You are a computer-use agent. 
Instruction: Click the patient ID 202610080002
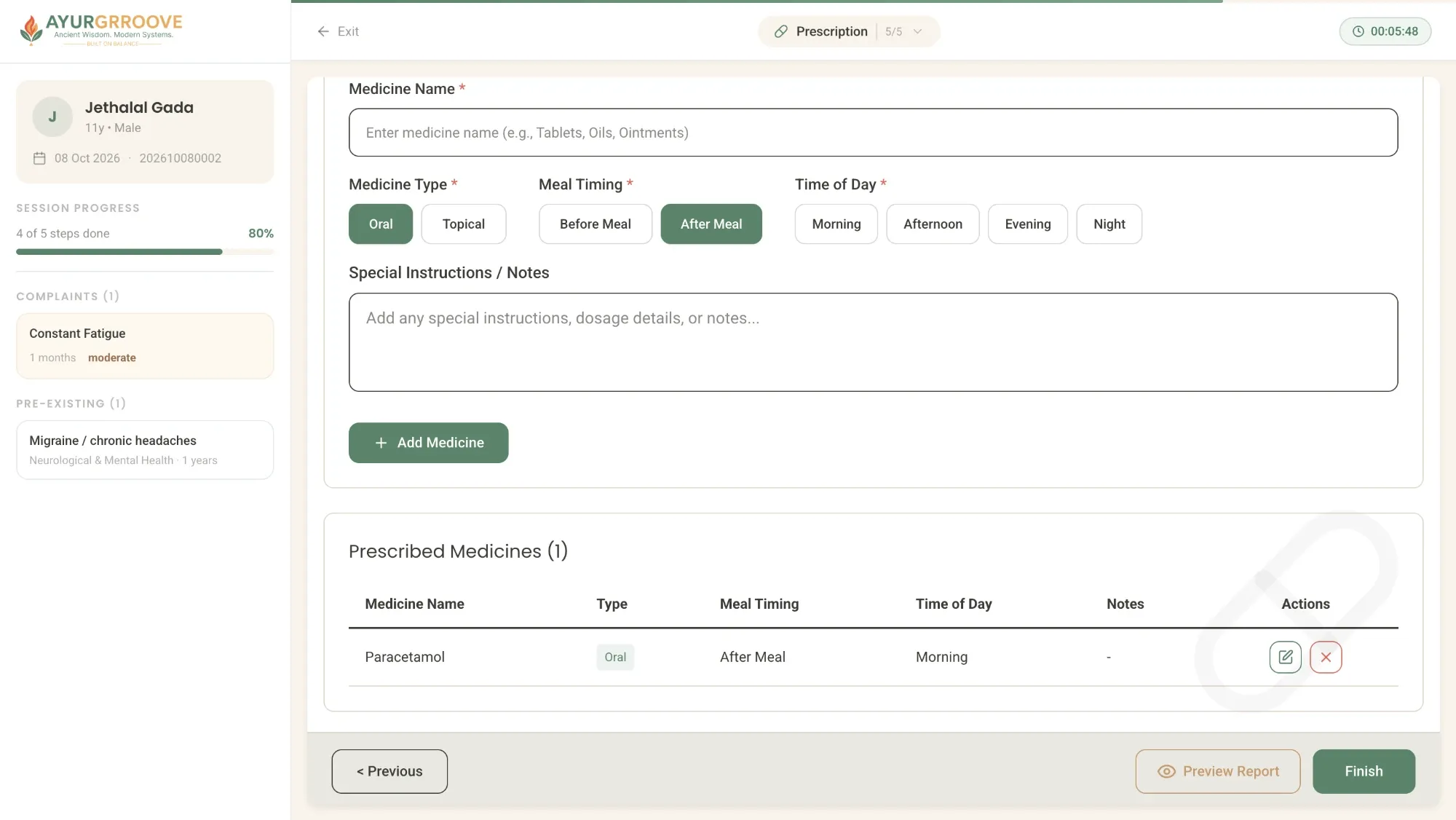(180, 158)
